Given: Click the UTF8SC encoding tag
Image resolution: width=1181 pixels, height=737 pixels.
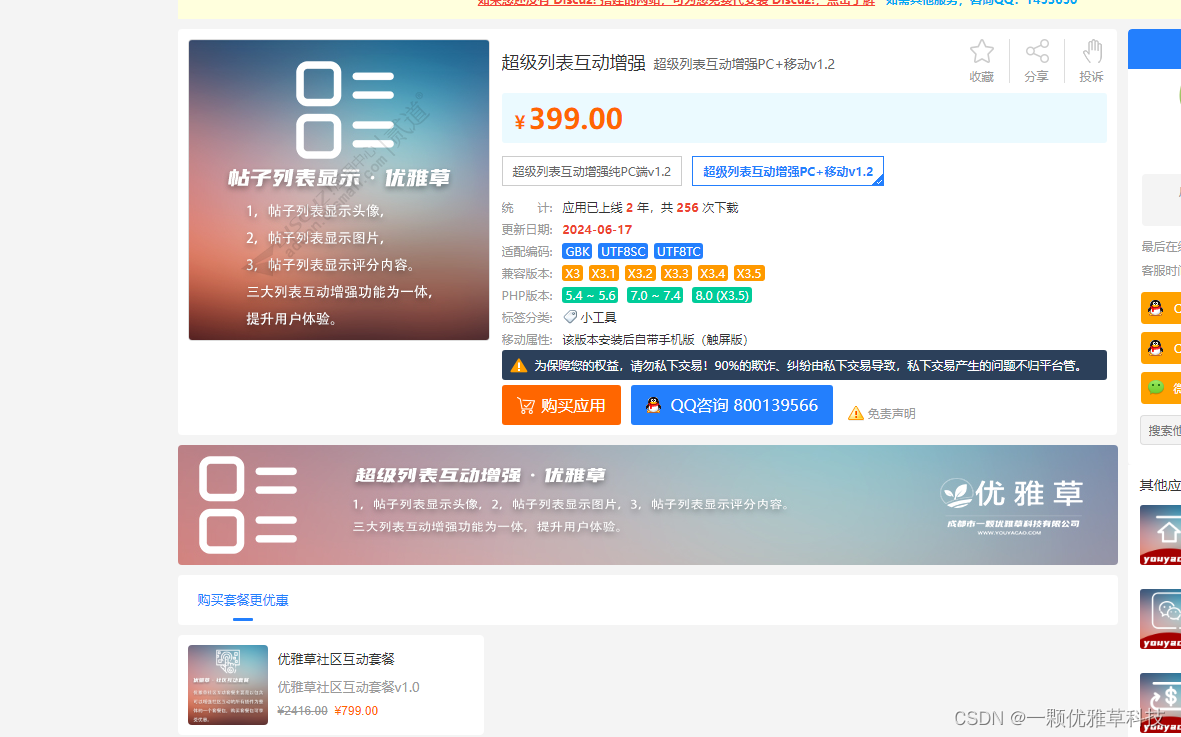Looking at the screenshot, I should tap(623, 251).
